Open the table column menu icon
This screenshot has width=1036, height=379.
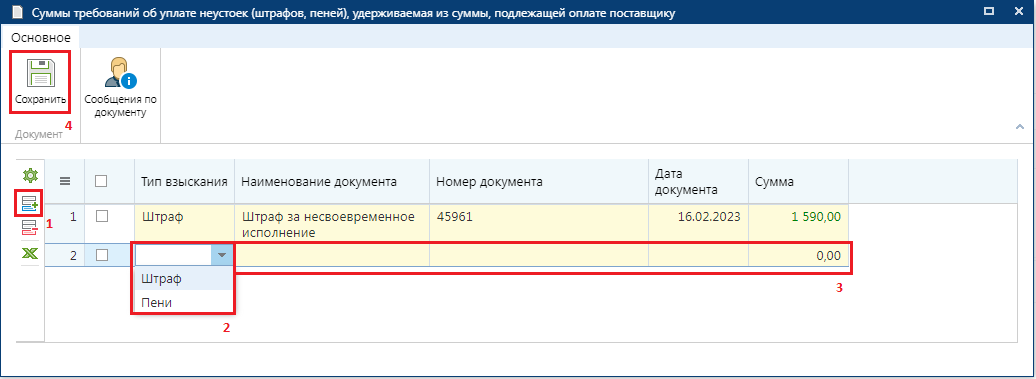pyautogui.click(x=65, y=182)
